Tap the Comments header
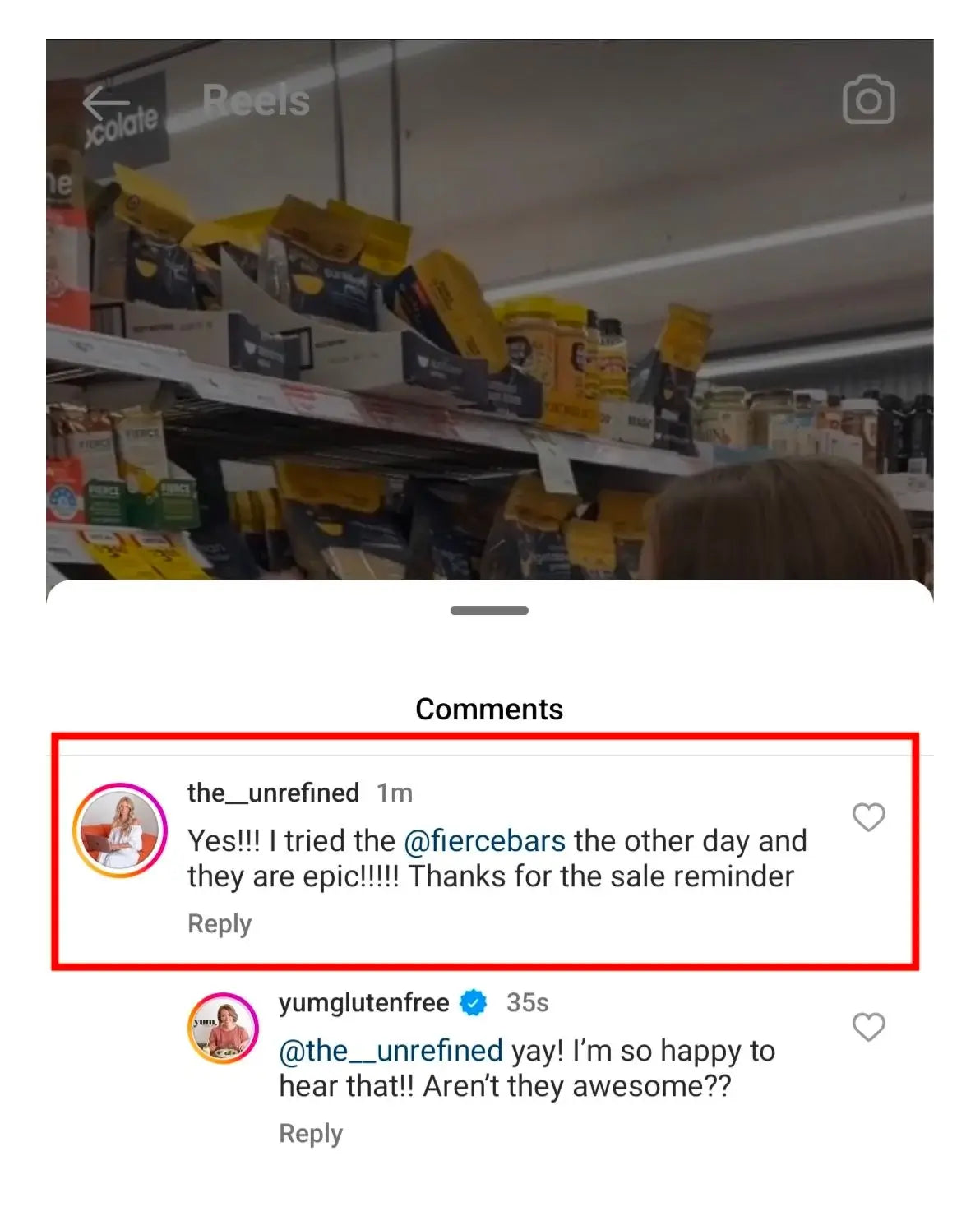The height and width of the screenshot is (1230, 980). [489, 709]
